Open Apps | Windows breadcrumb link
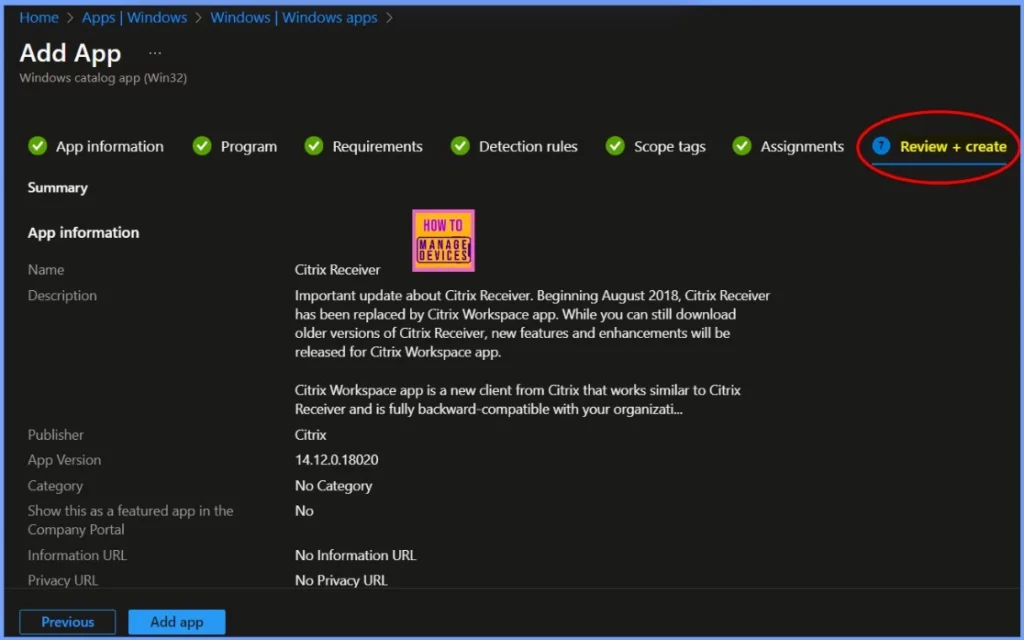The height and width of the screenshot is (640, 1024). [x=135, y=18]
